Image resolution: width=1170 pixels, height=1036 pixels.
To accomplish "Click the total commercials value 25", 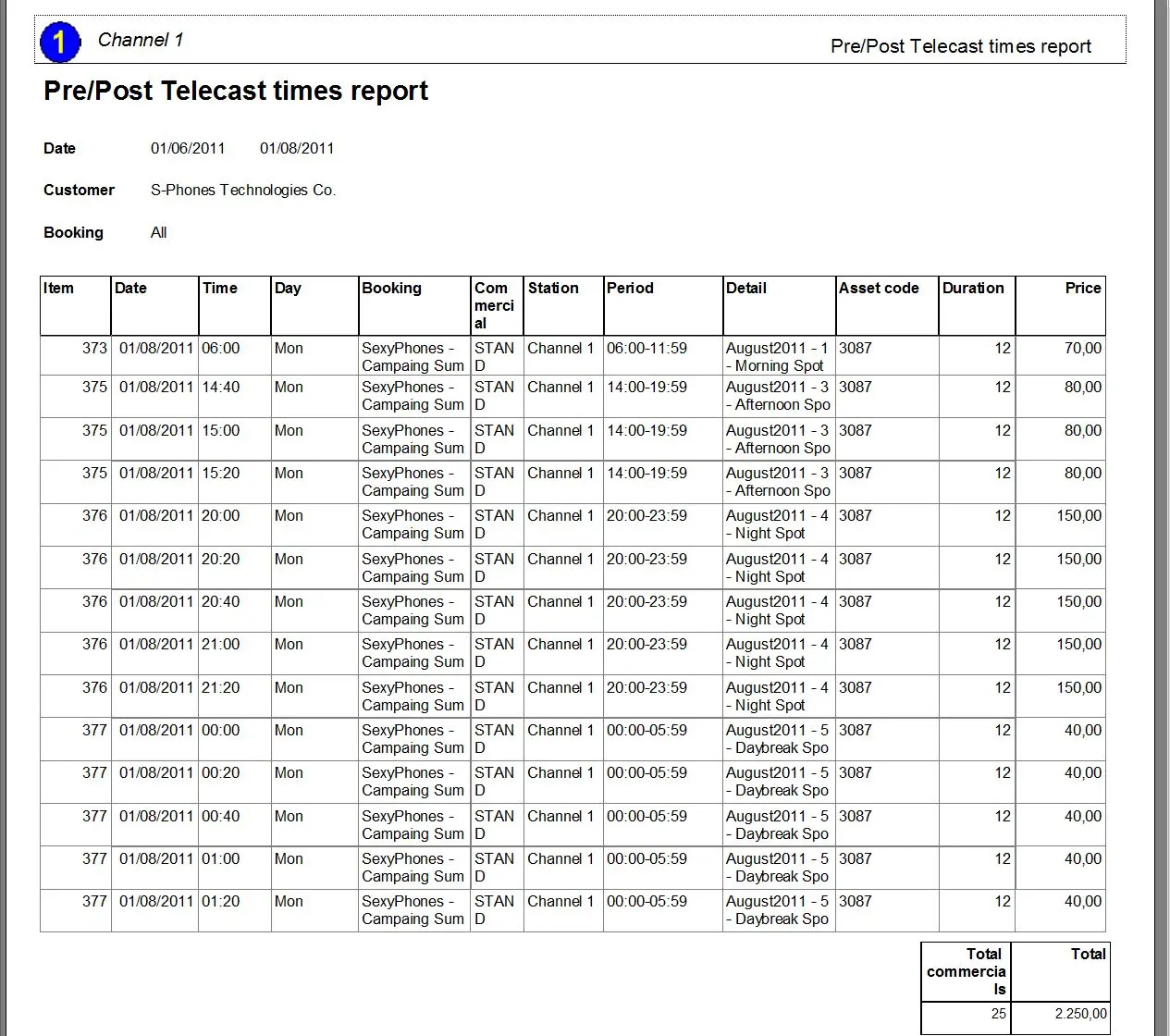I will click(x=998, y=1013).
